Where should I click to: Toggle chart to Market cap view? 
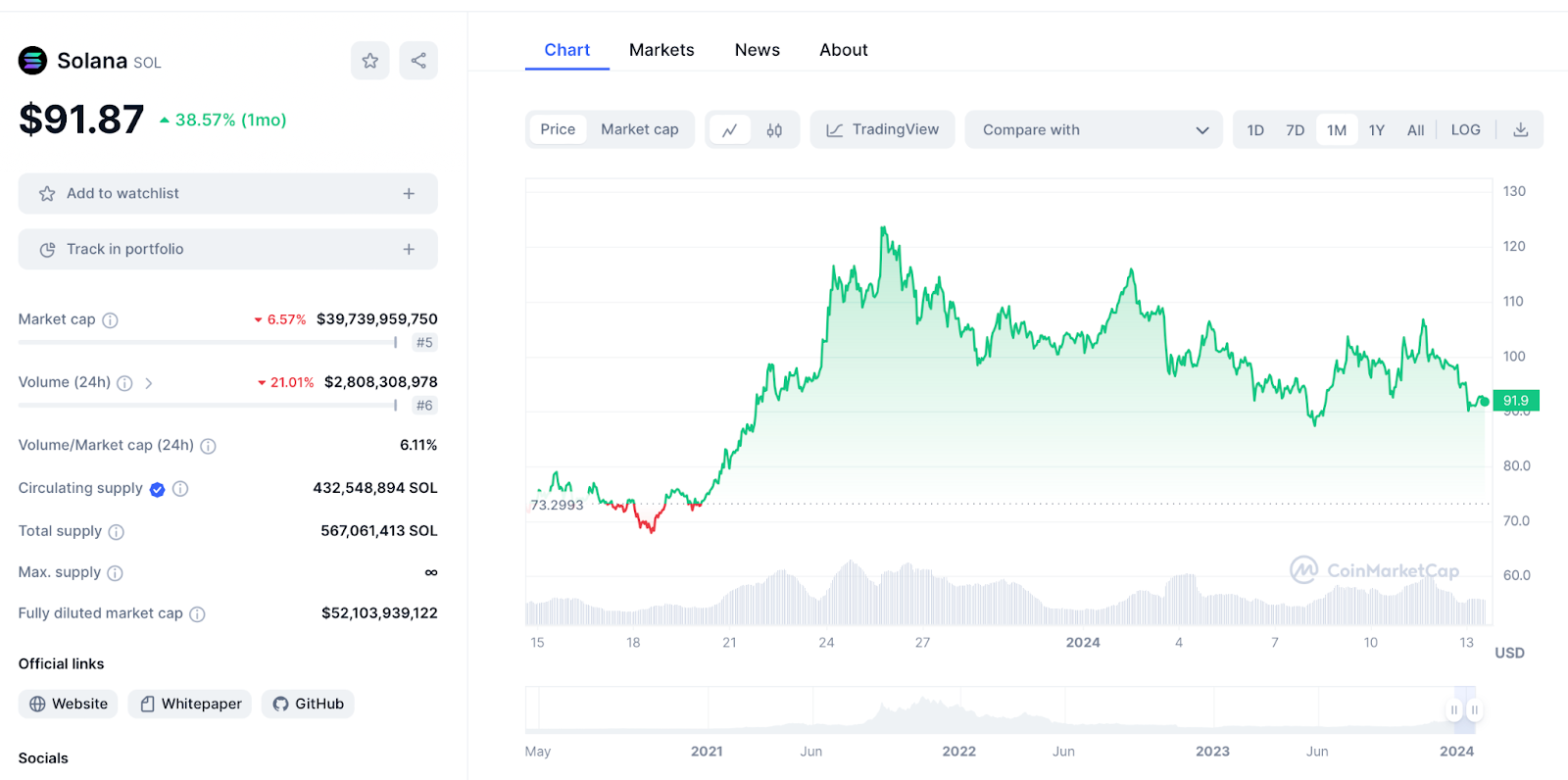[x=640, y=129]
